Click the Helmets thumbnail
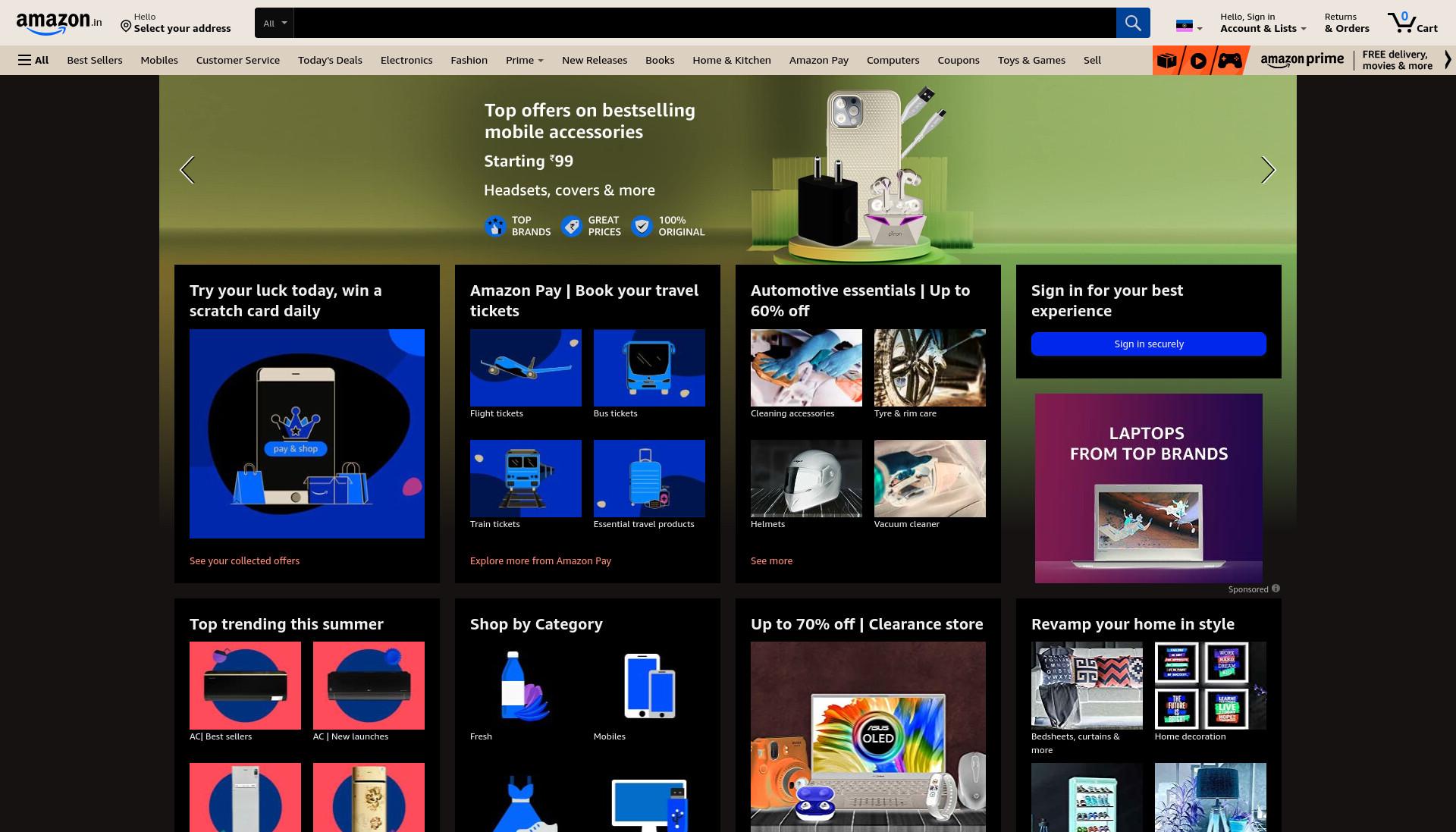Viewport: 1456px width, 832px height. [806, 479]
